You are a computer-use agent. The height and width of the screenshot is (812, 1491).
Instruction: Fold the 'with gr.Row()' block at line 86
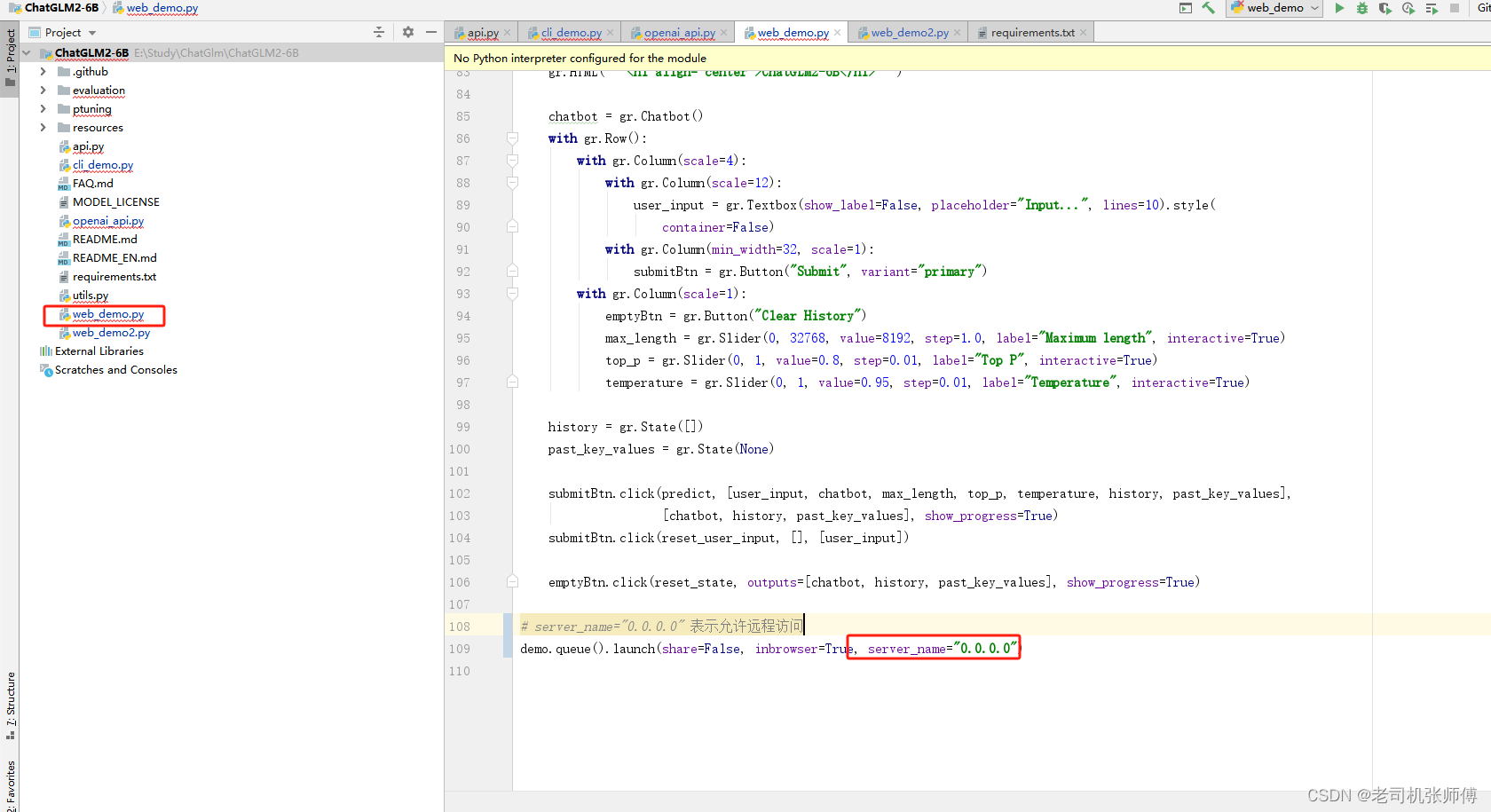(512, 138)
